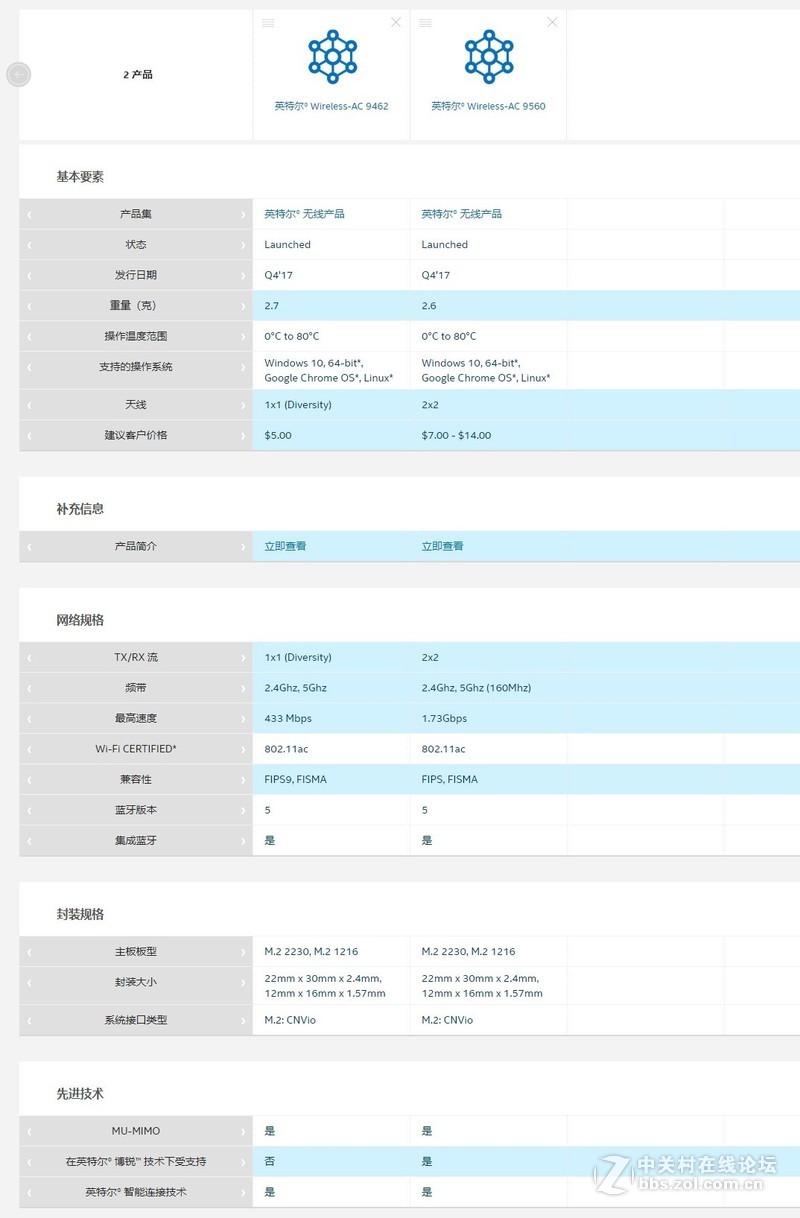This screenshot has height=1218, width=800.
Task: Click the right chevron on the 天线 row
Action: [x=243, y=404]
